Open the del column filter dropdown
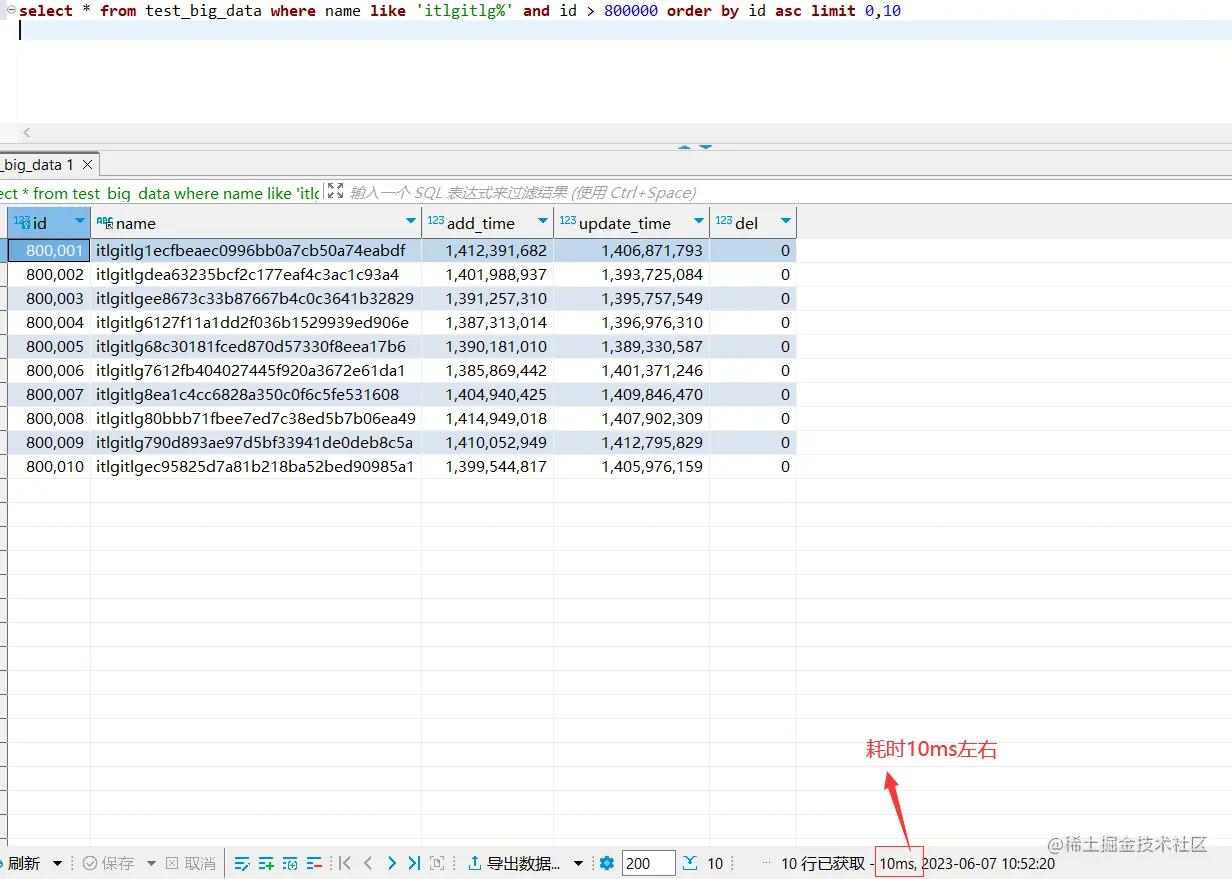1232x879 pixels. [x=785, y=221]
